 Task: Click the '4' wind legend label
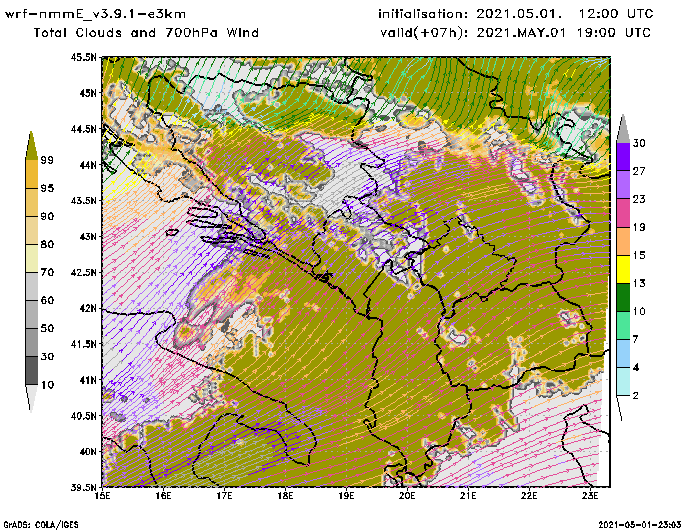(x=636, y=368)
